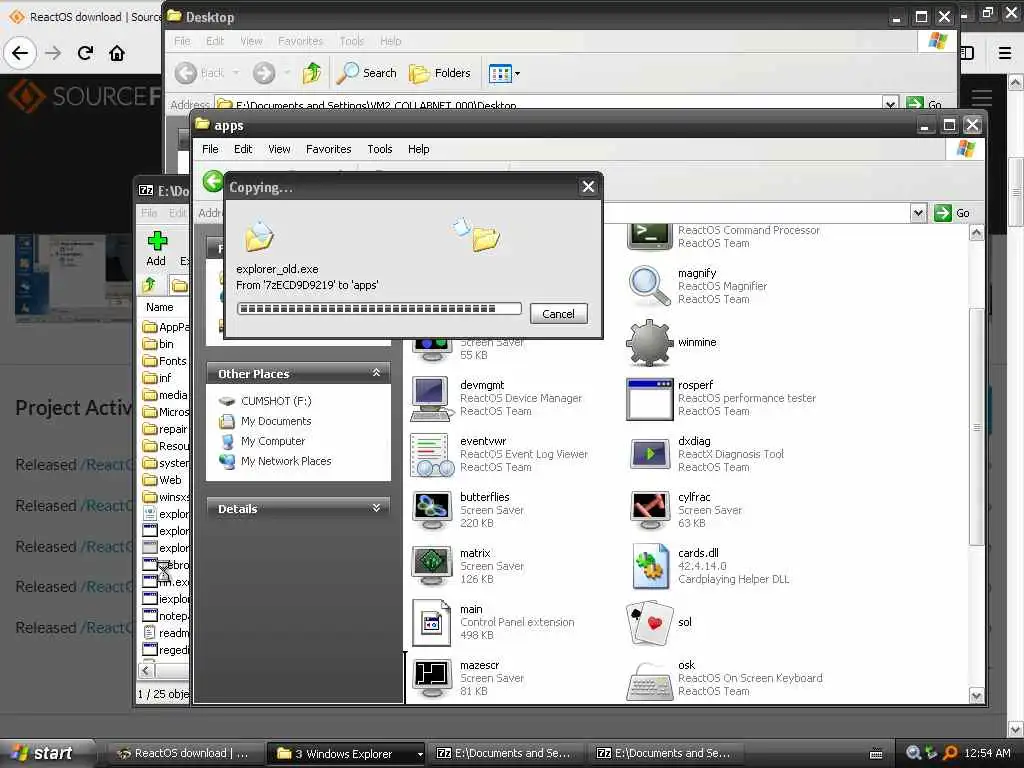Open My Network Places link
This screenshot has height=768, width=1024.
pyautogui.click(x=285, y=461)
